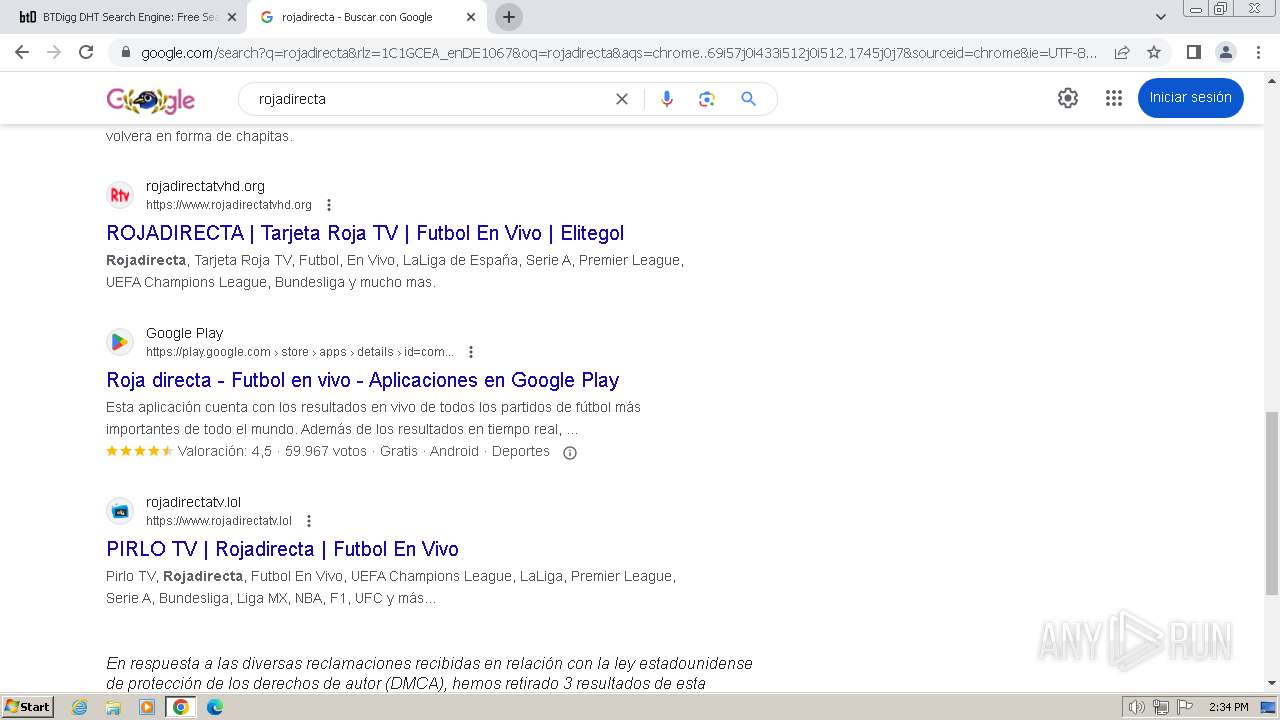Image resolution: width=1280 pixels, height=720 pixels.
Task: Open the Chrome three-dot menu
Action: 1257,53
